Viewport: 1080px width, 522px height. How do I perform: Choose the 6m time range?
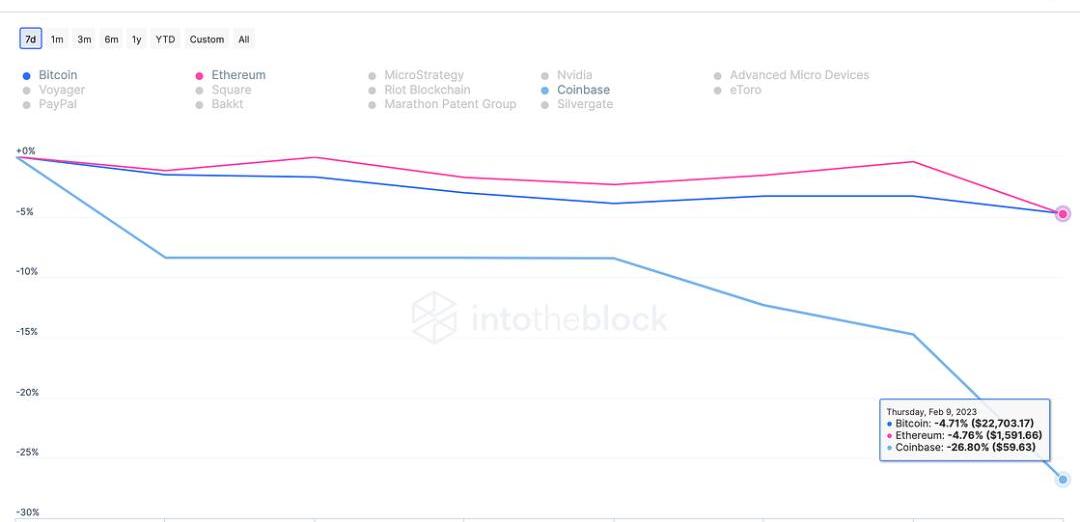point(111,39)
